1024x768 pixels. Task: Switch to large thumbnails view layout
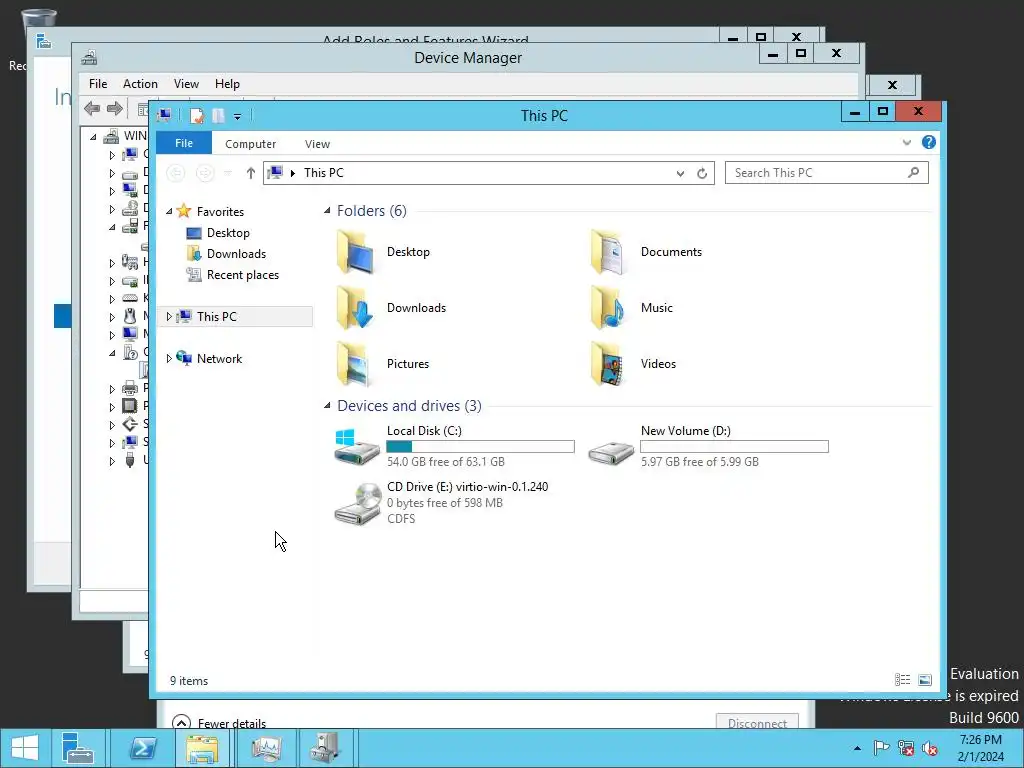925,680
